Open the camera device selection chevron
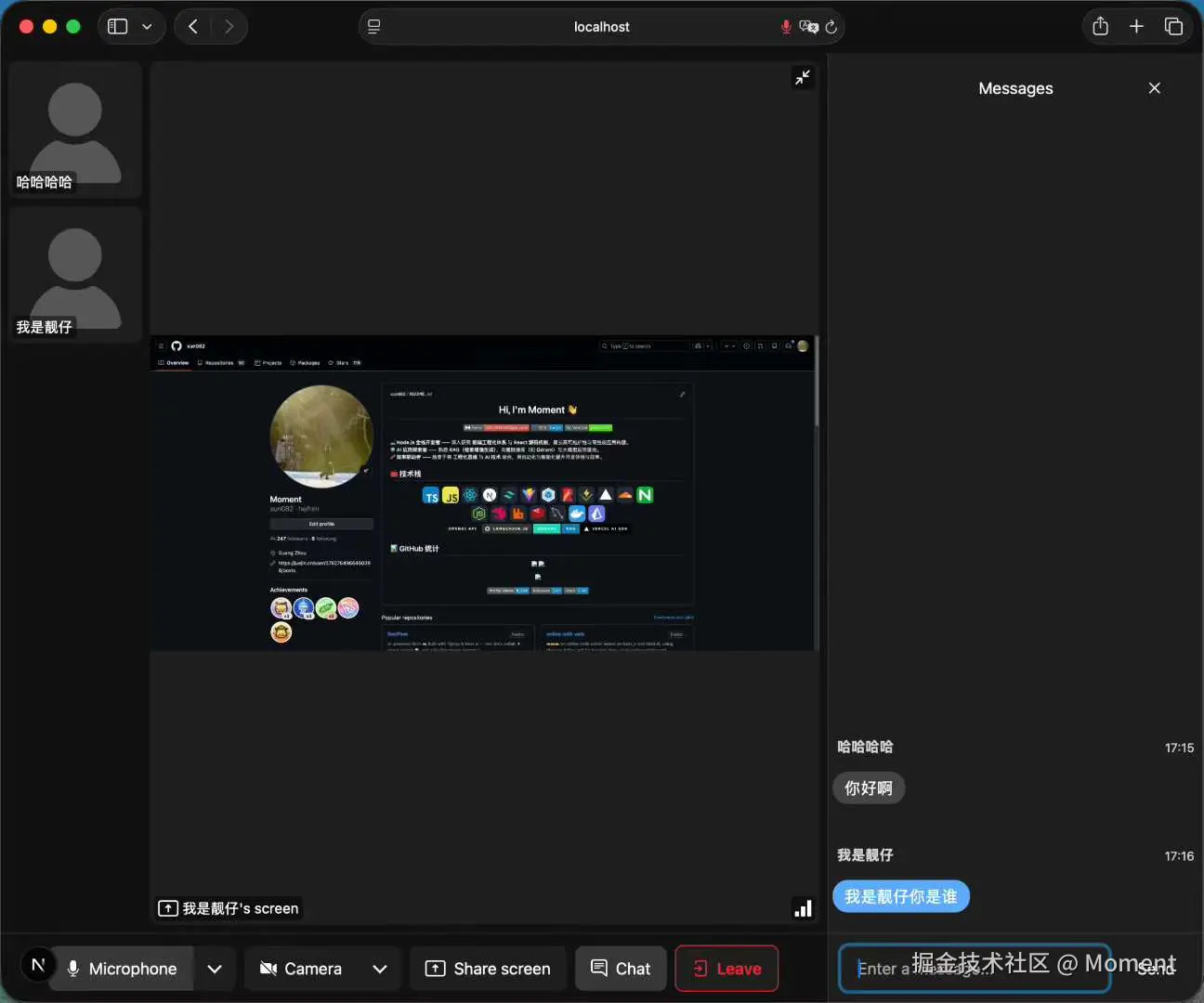 tap(379, 968)
